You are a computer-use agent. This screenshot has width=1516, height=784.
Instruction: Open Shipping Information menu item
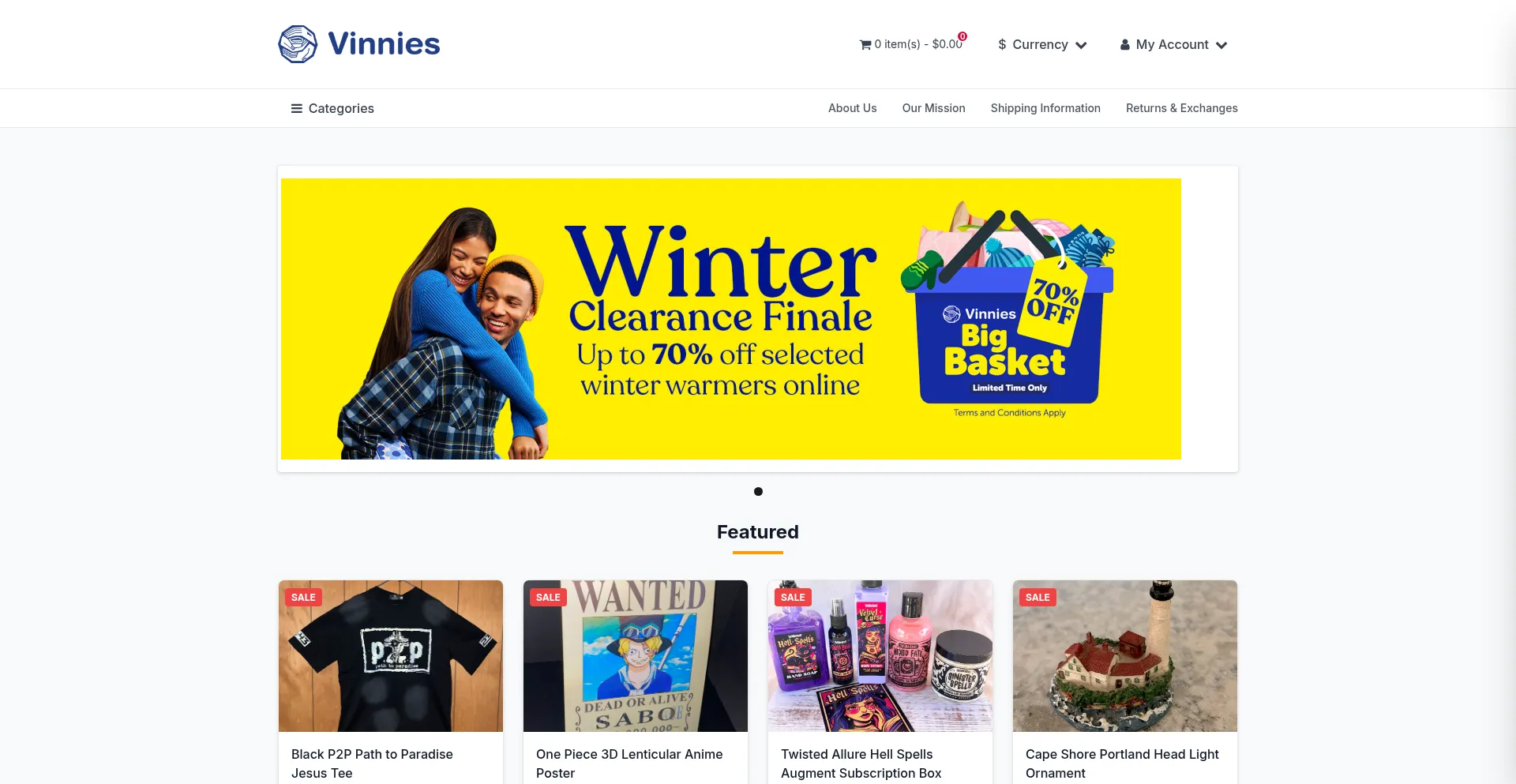point(1045,108)
